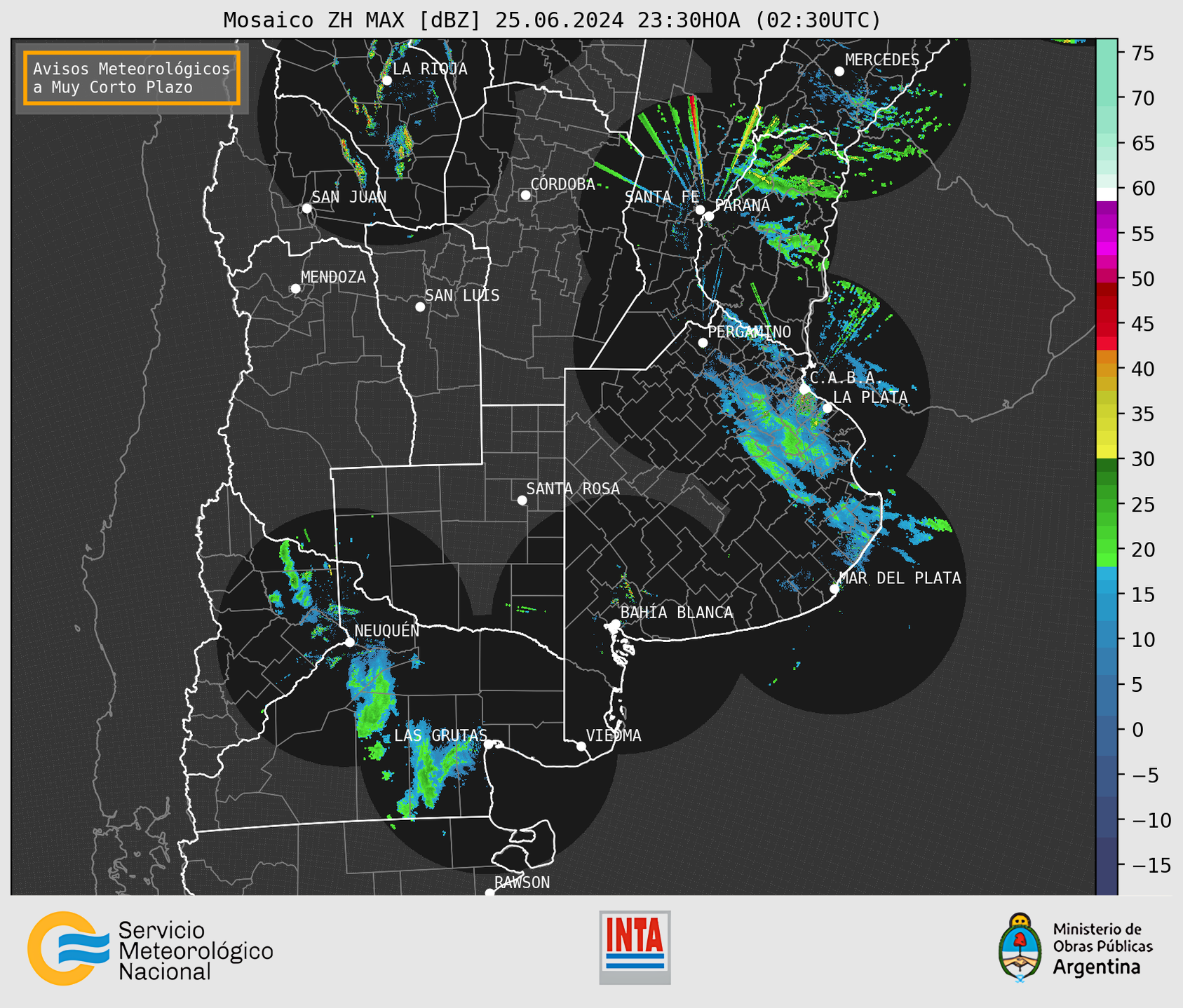Viewport: 1183px width, 1008px height.
Task: Click the 50 value on the dBZ scale
Action: click(1143, 279)
